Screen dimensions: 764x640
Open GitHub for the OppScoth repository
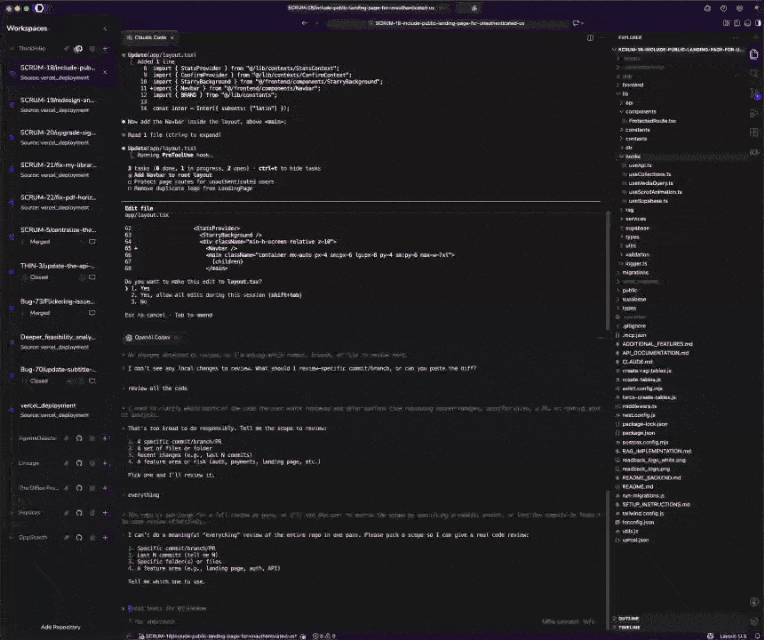[79, 537]
